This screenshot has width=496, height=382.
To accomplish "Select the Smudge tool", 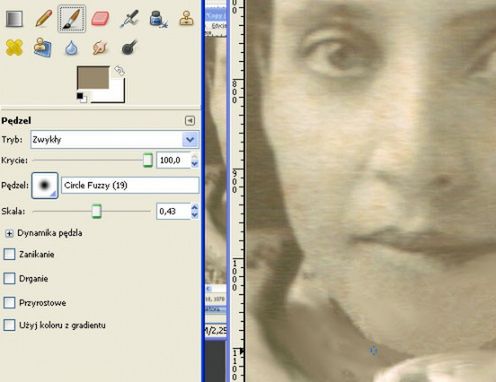I will tap(100, 48).
